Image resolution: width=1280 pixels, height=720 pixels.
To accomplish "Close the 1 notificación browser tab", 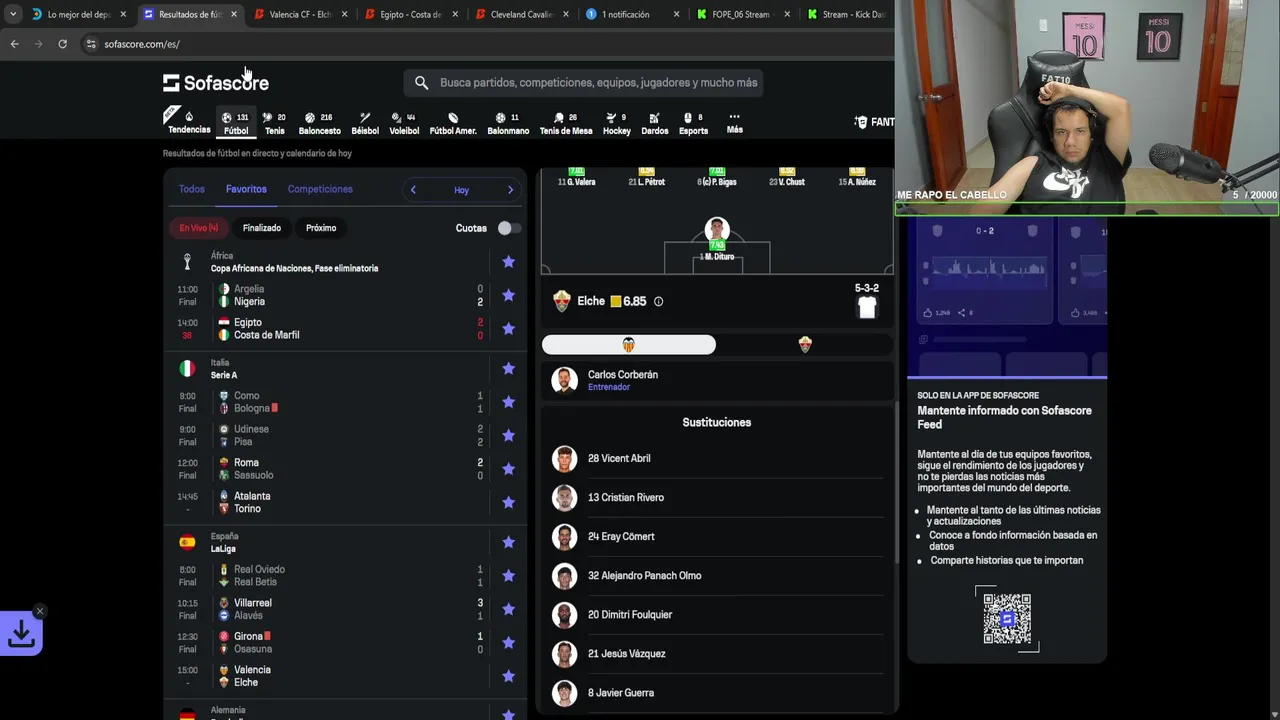I will (x=676, y=14).
